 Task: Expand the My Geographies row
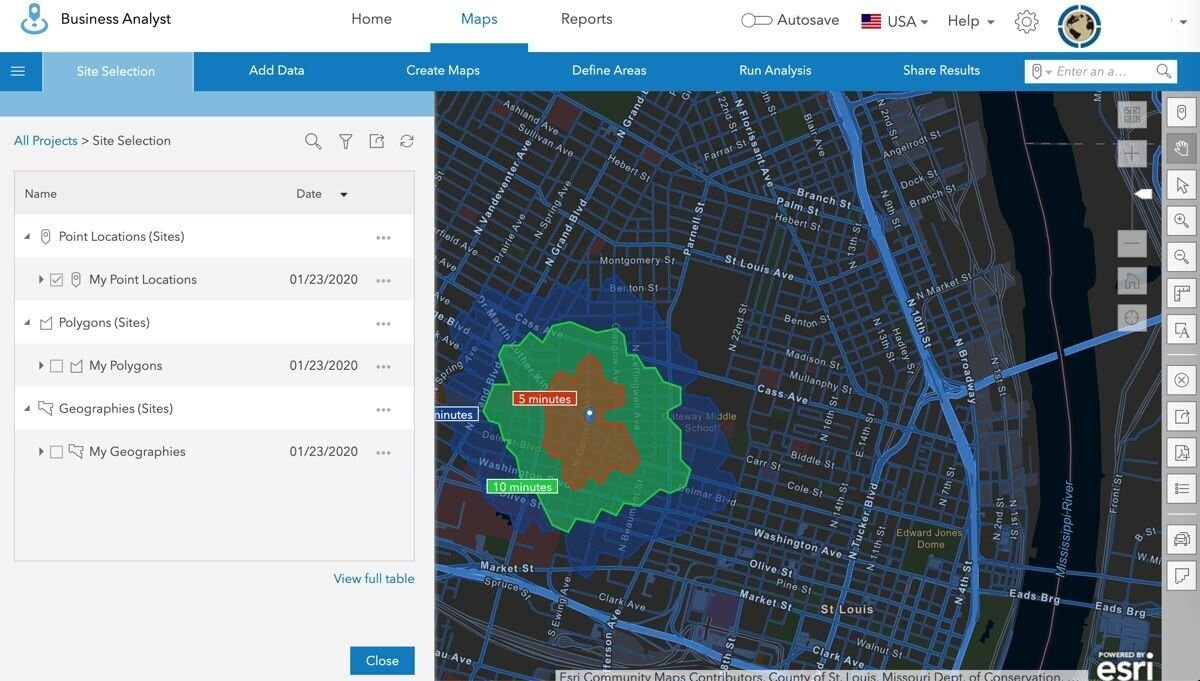point(41,452)
